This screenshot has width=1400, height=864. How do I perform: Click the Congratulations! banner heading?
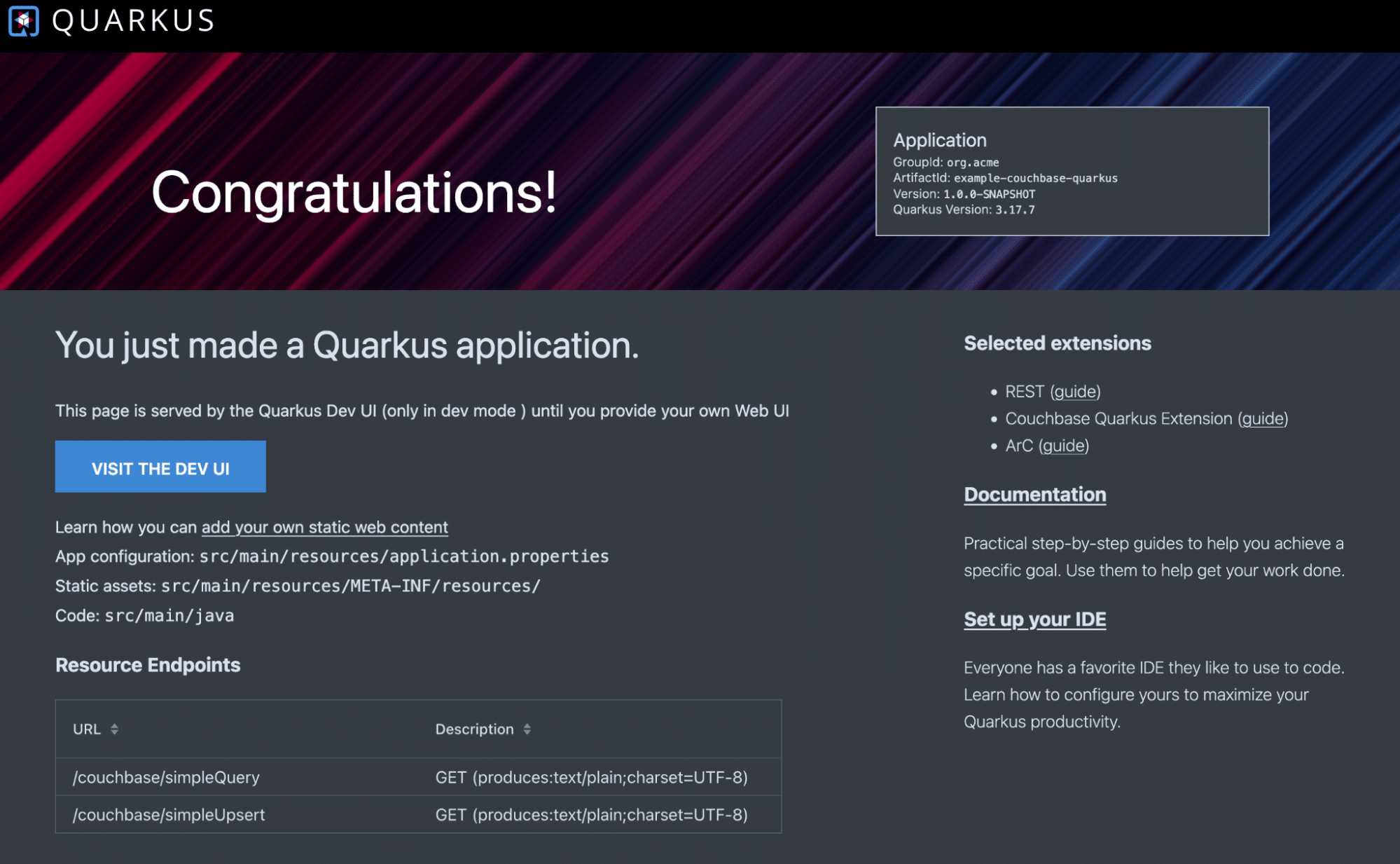click(x=354, y=193)
